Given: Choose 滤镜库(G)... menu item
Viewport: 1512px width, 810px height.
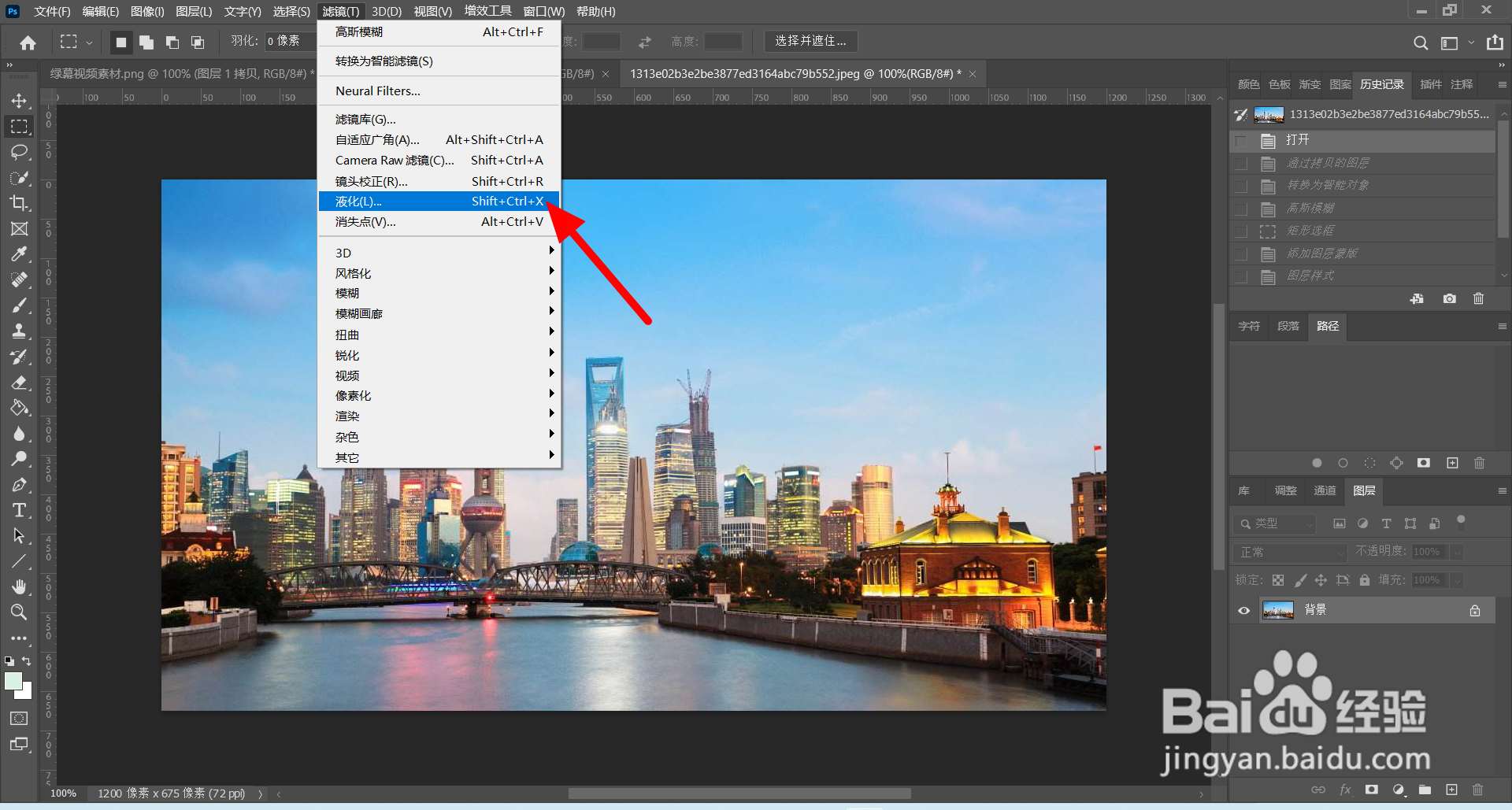Looking at the screenshot, I should pos(439,120).
